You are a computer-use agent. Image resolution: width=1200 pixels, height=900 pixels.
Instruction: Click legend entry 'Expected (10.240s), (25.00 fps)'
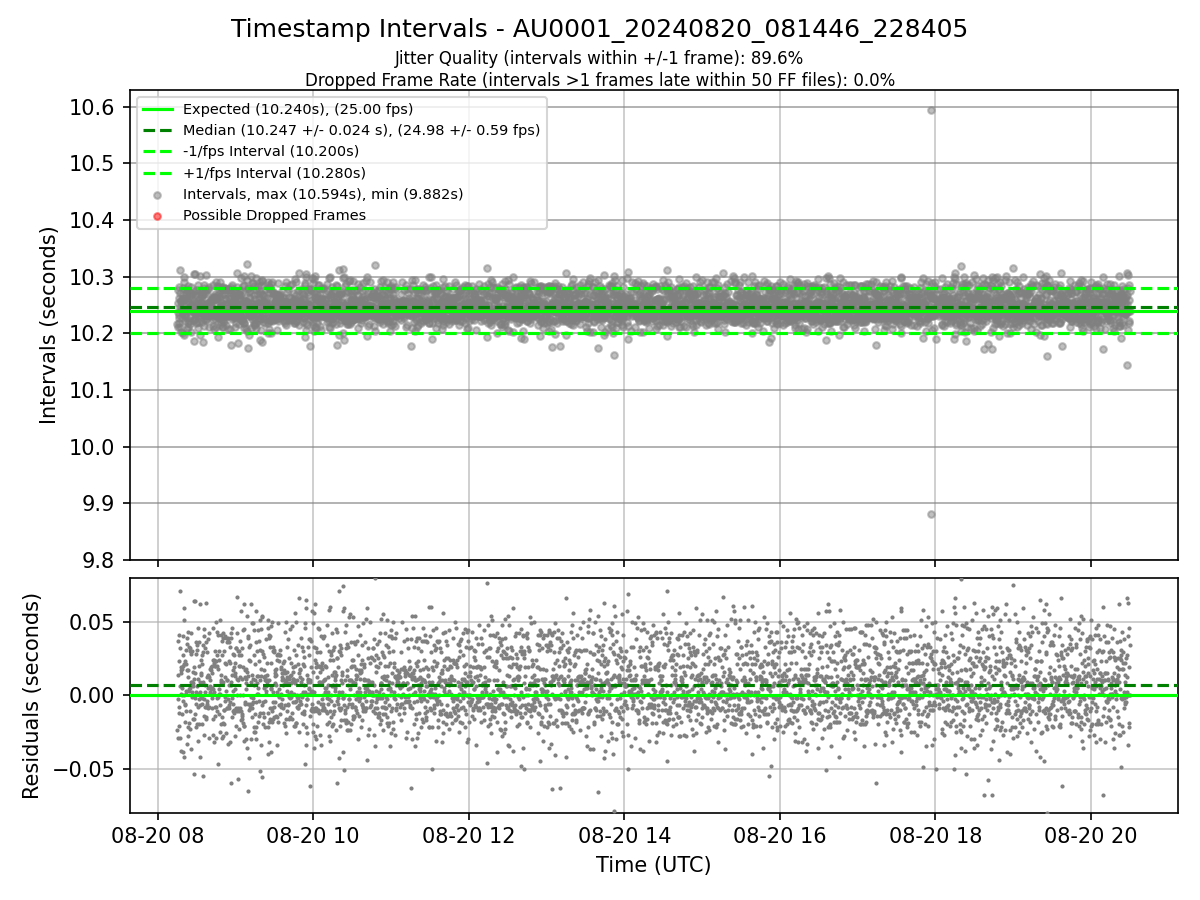point(298,109)
